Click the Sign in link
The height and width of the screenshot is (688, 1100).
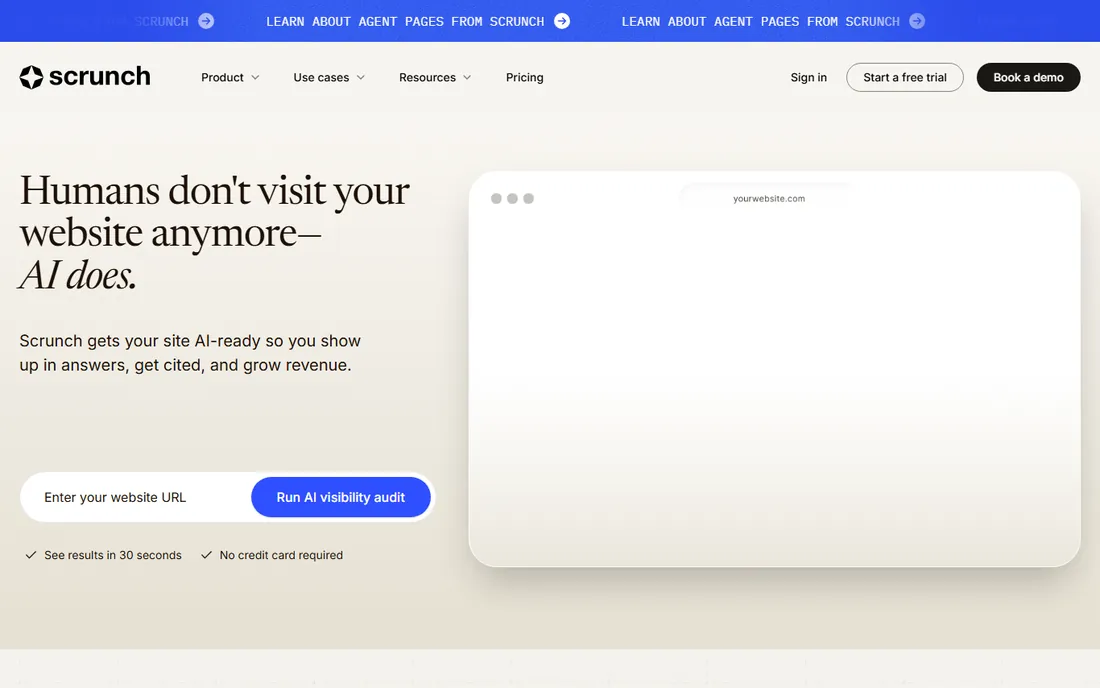(808, 77)
